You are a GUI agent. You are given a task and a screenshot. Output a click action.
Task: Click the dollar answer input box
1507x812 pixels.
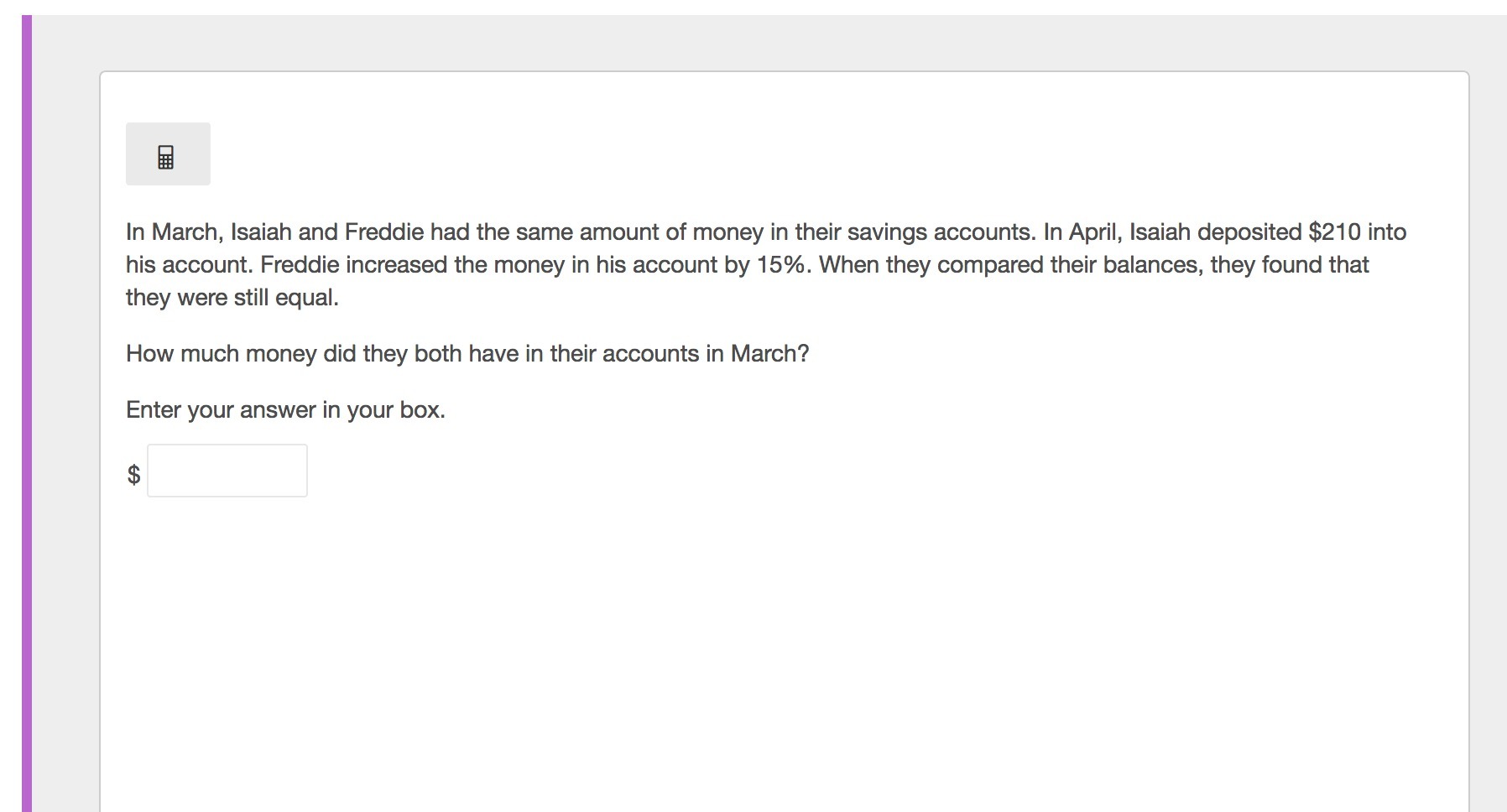(x=227, y=471)
